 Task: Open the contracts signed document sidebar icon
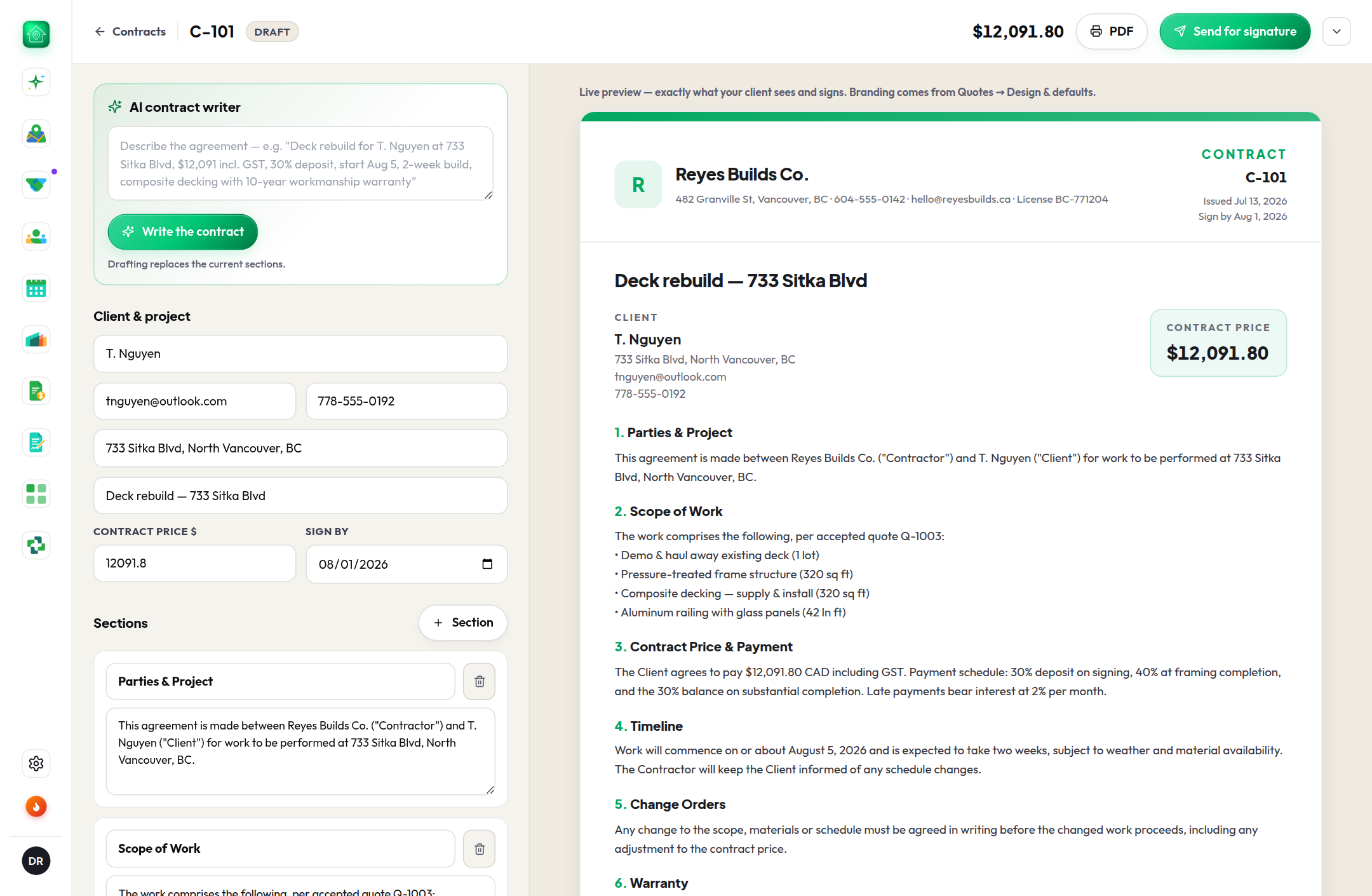coord(36,442)
